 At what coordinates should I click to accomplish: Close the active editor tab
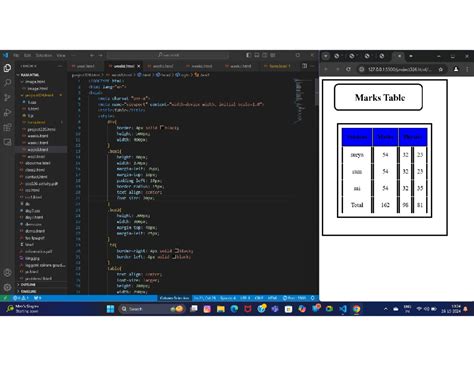click(139, 66)
